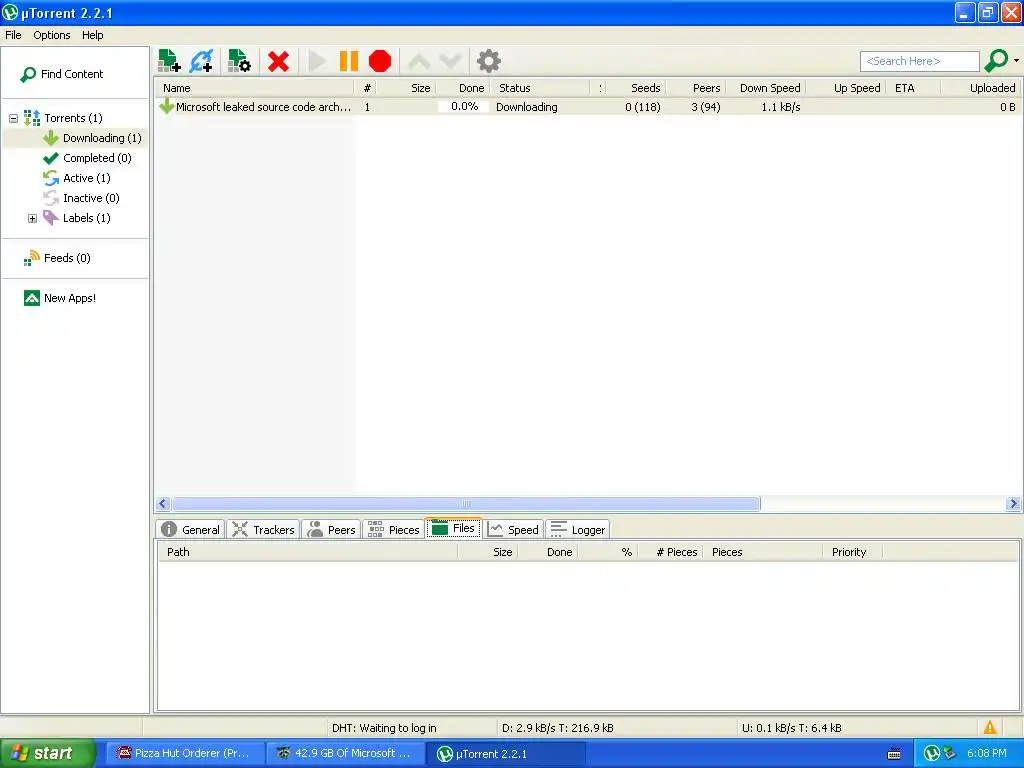Expand the Labels tree node
The height and width of the screenshot is (768, 1024).
coord(32,218)
